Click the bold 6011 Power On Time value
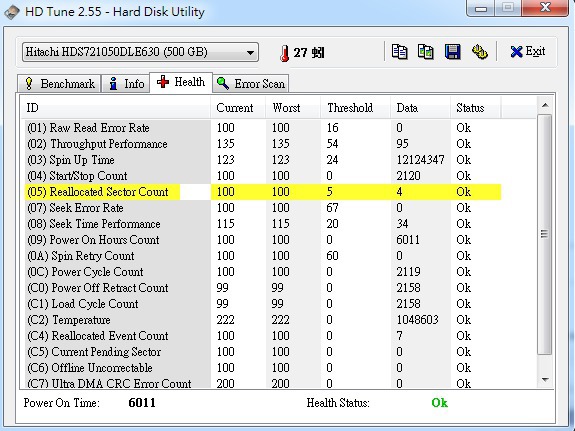575x431 pixels. click(142, 403)
